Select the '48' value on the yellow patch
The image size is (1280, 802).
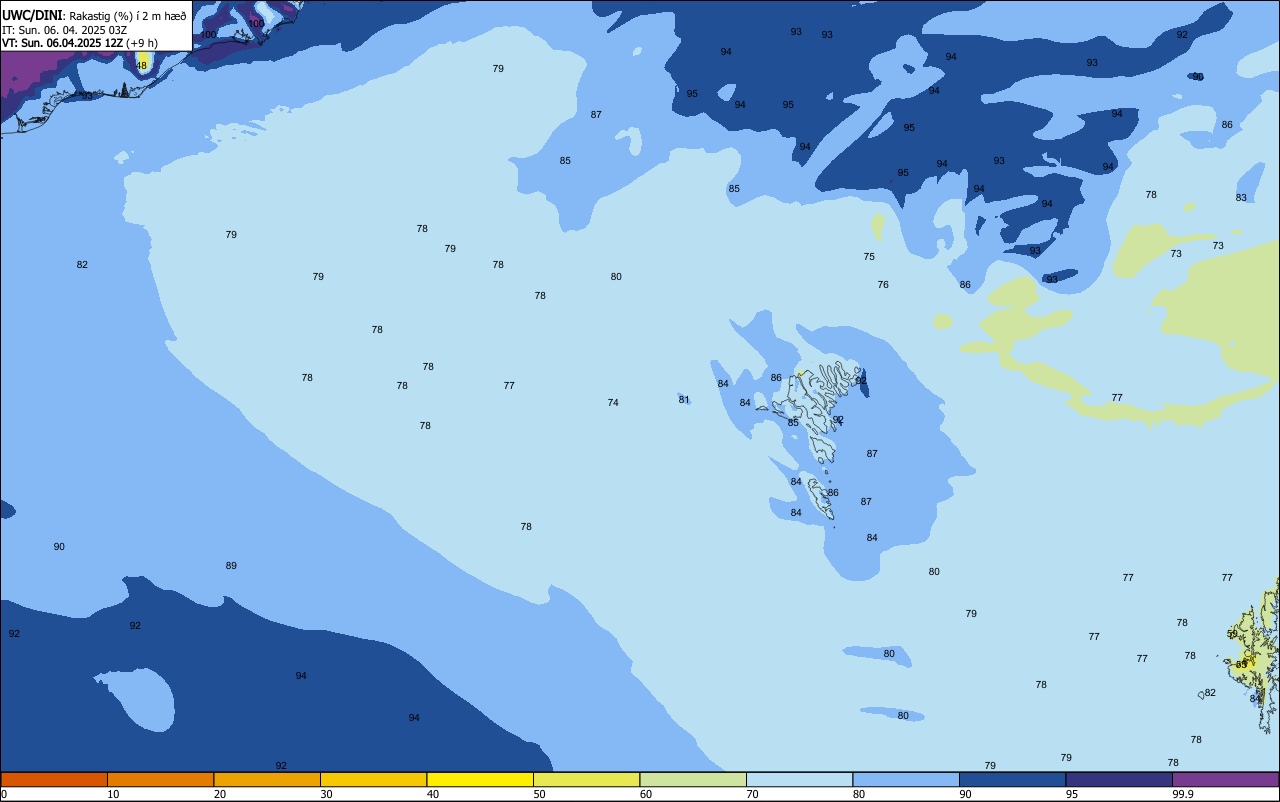[141, 66]
